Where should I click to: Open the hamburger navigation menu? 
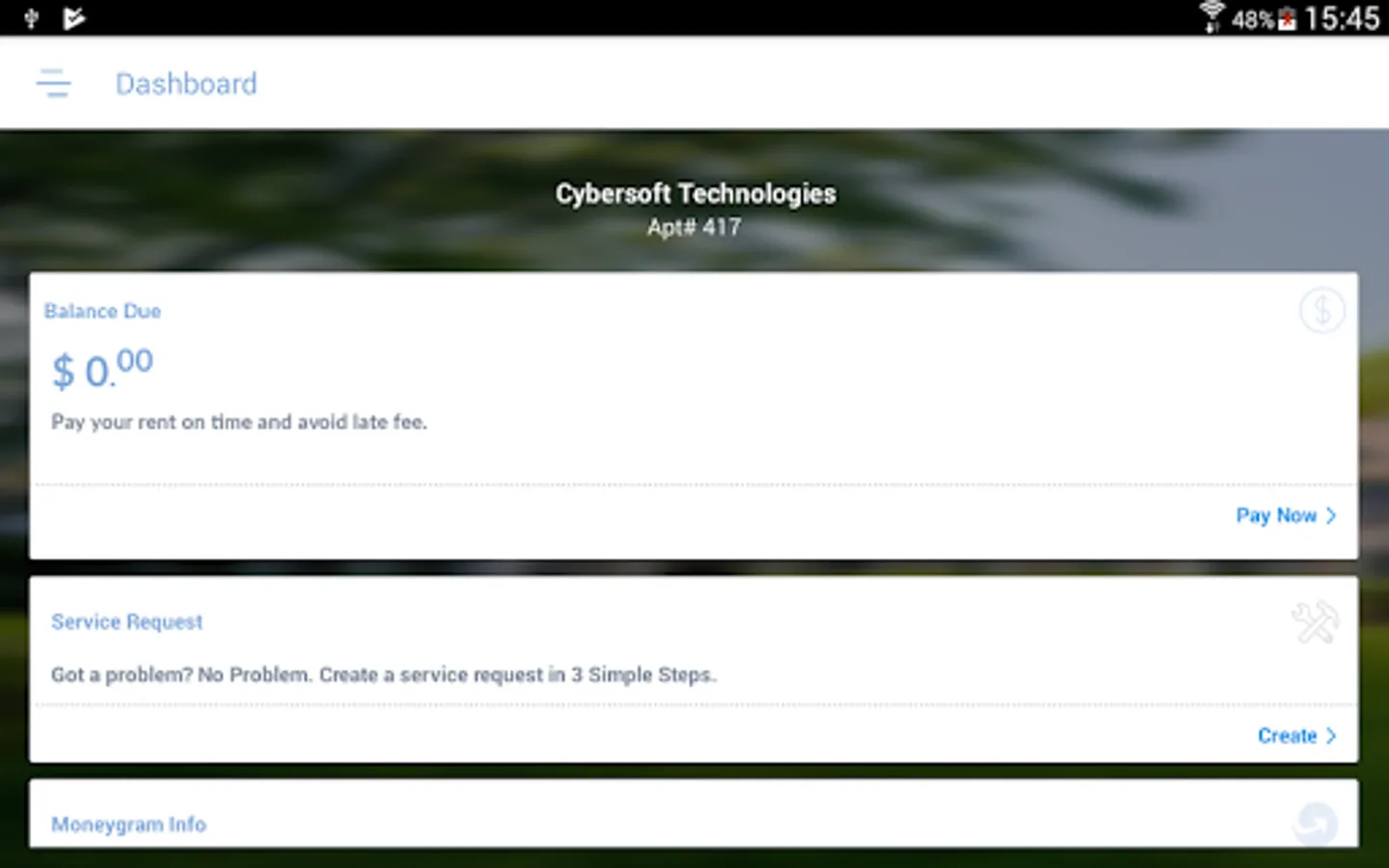[54, 84]
